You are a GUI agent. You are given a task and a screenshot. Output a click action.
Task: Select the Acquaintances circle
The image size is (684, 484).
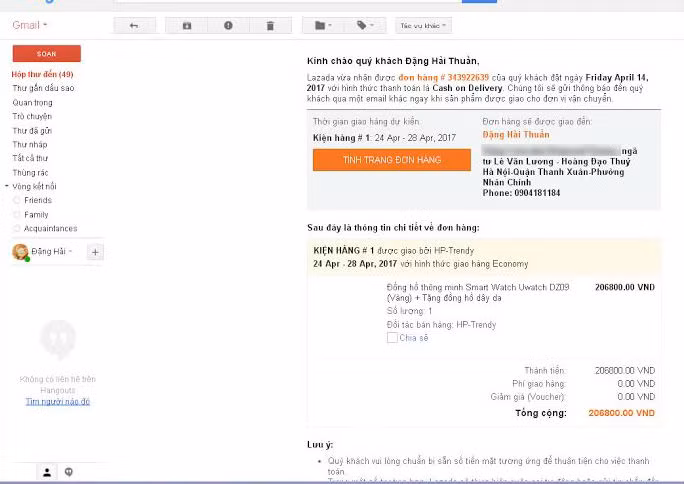point(50,228)
